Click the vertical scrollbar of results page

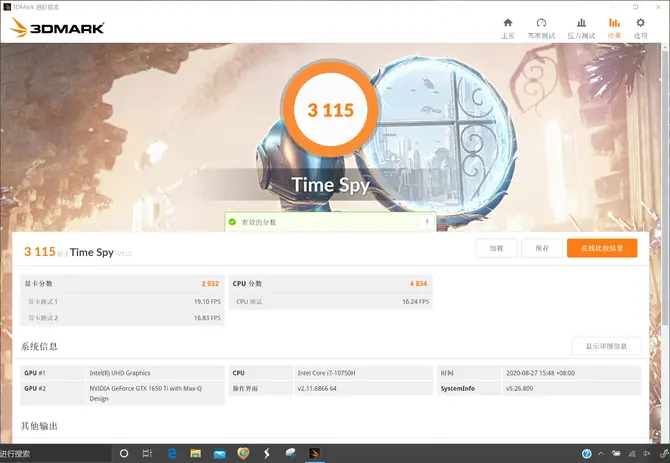[x=665, y=188]
